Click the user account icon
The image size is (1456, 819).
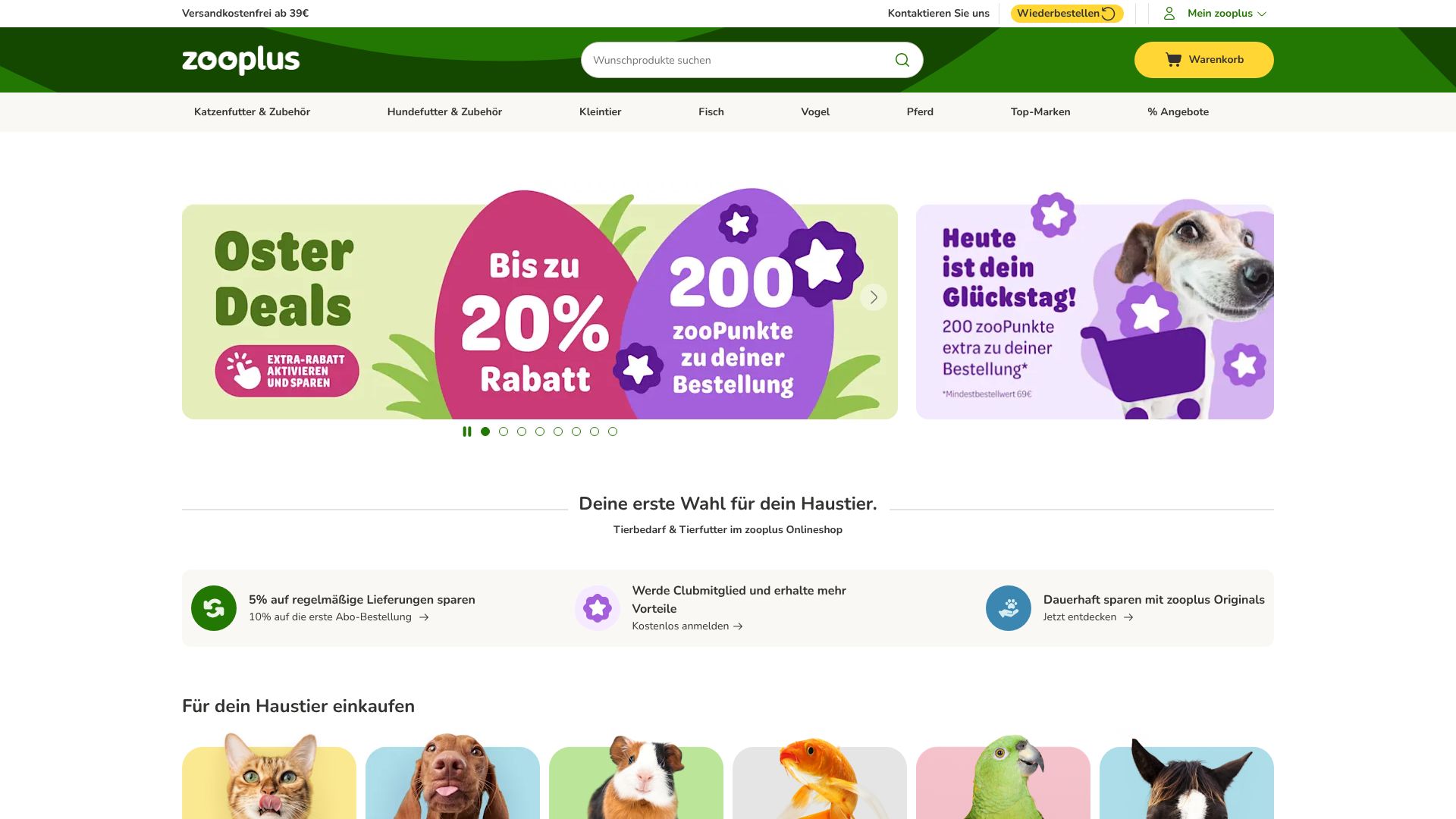click(1169, 14)
